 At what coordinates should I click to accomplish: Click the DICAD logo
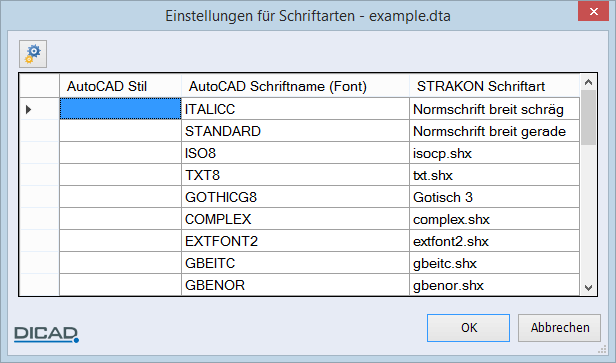(46, 334)
